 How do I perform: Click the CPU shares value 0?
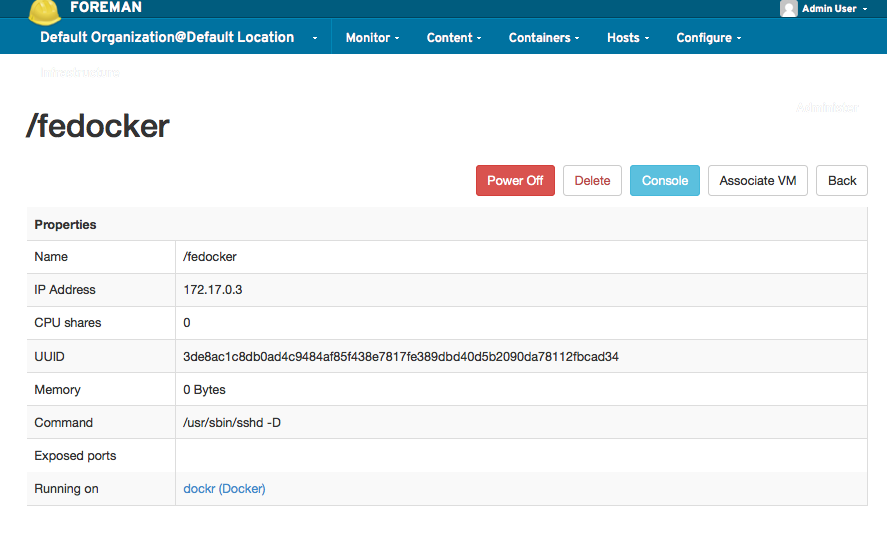click(x=187, y=323)
